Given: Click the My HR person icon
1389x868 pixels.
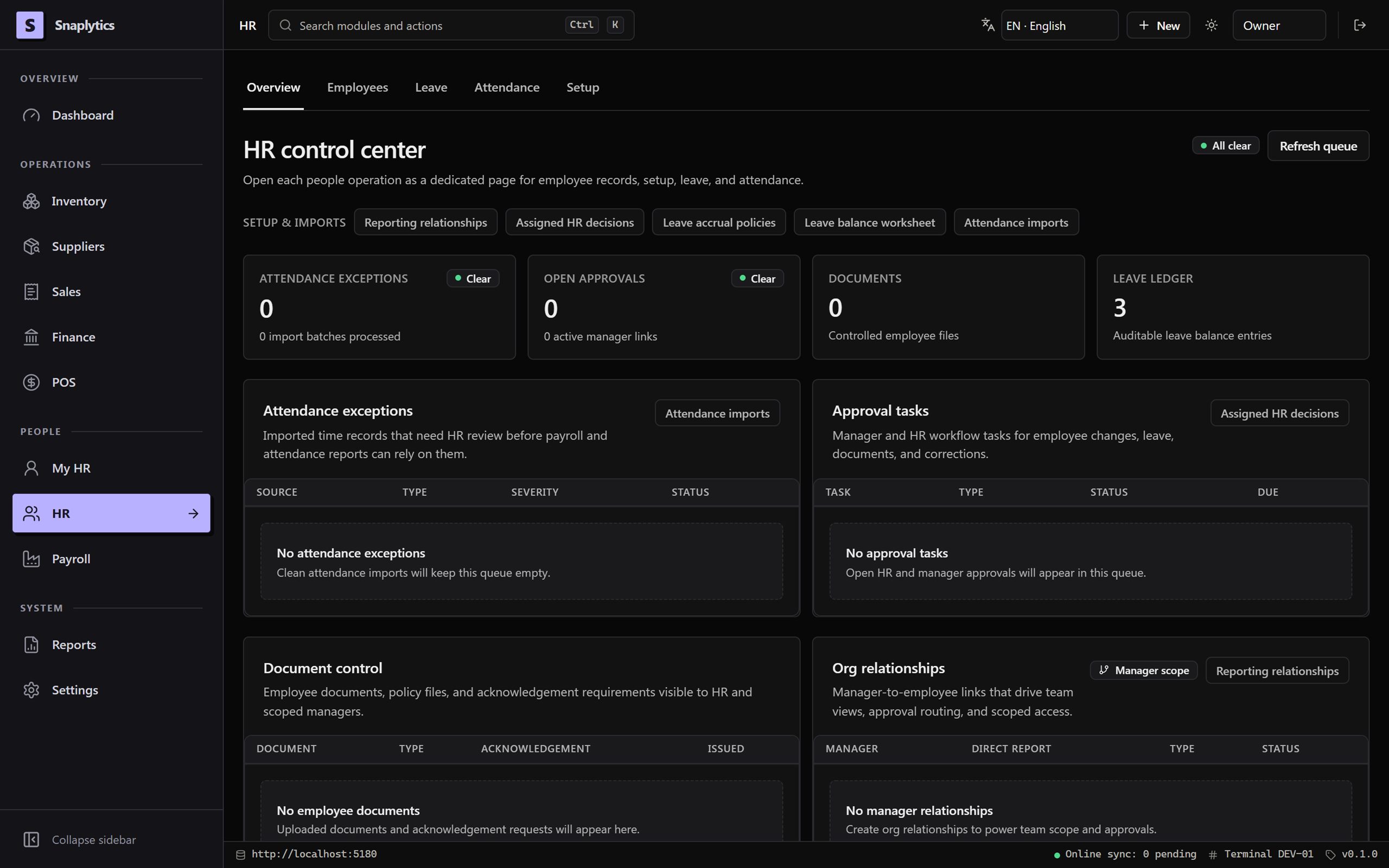Looking at the screenshot, I should (31, 468).
